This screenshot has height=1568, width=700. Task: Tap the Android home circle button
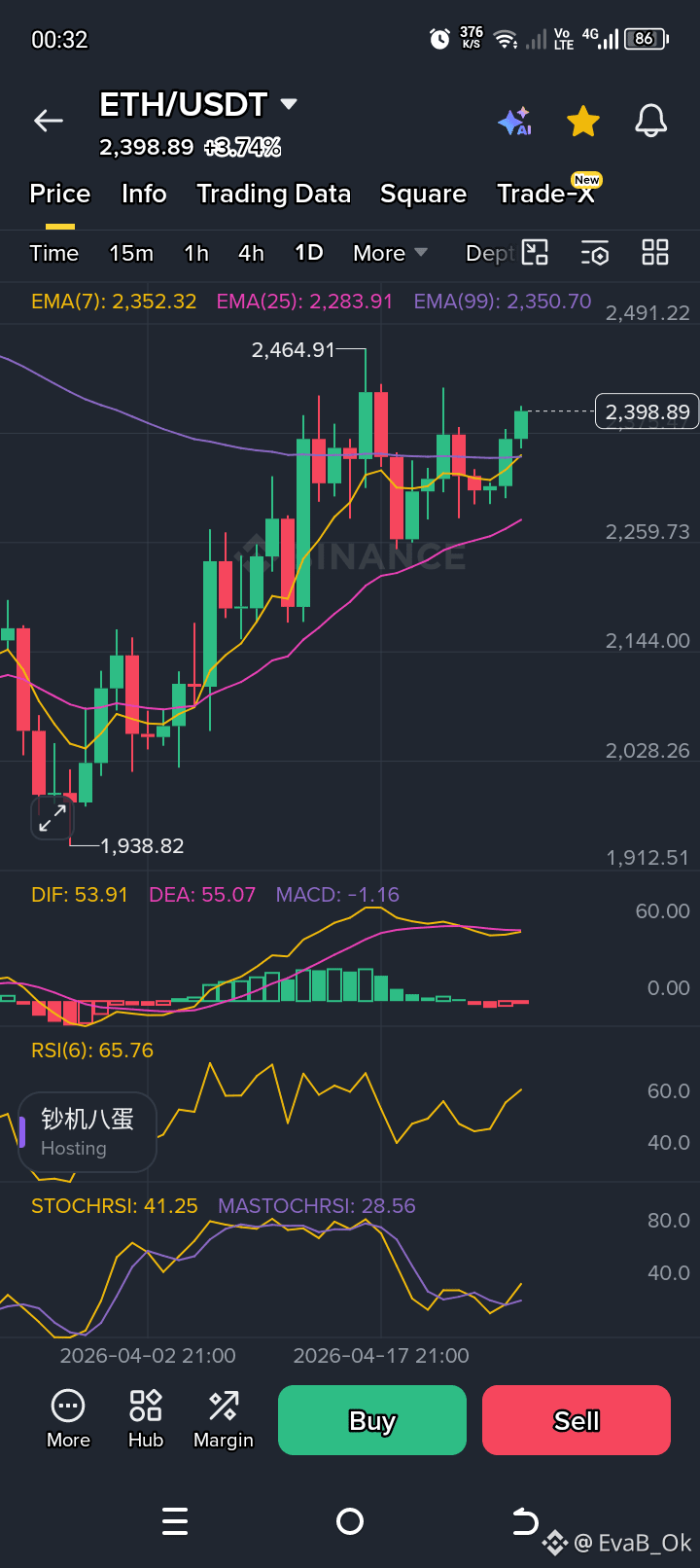(349, 1521)
